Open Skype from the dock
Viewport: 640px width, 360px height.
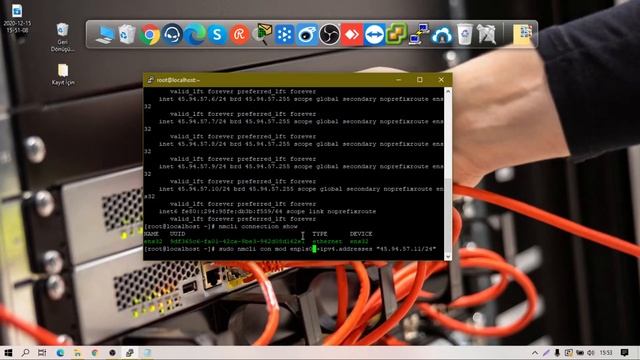click(217, 35)
